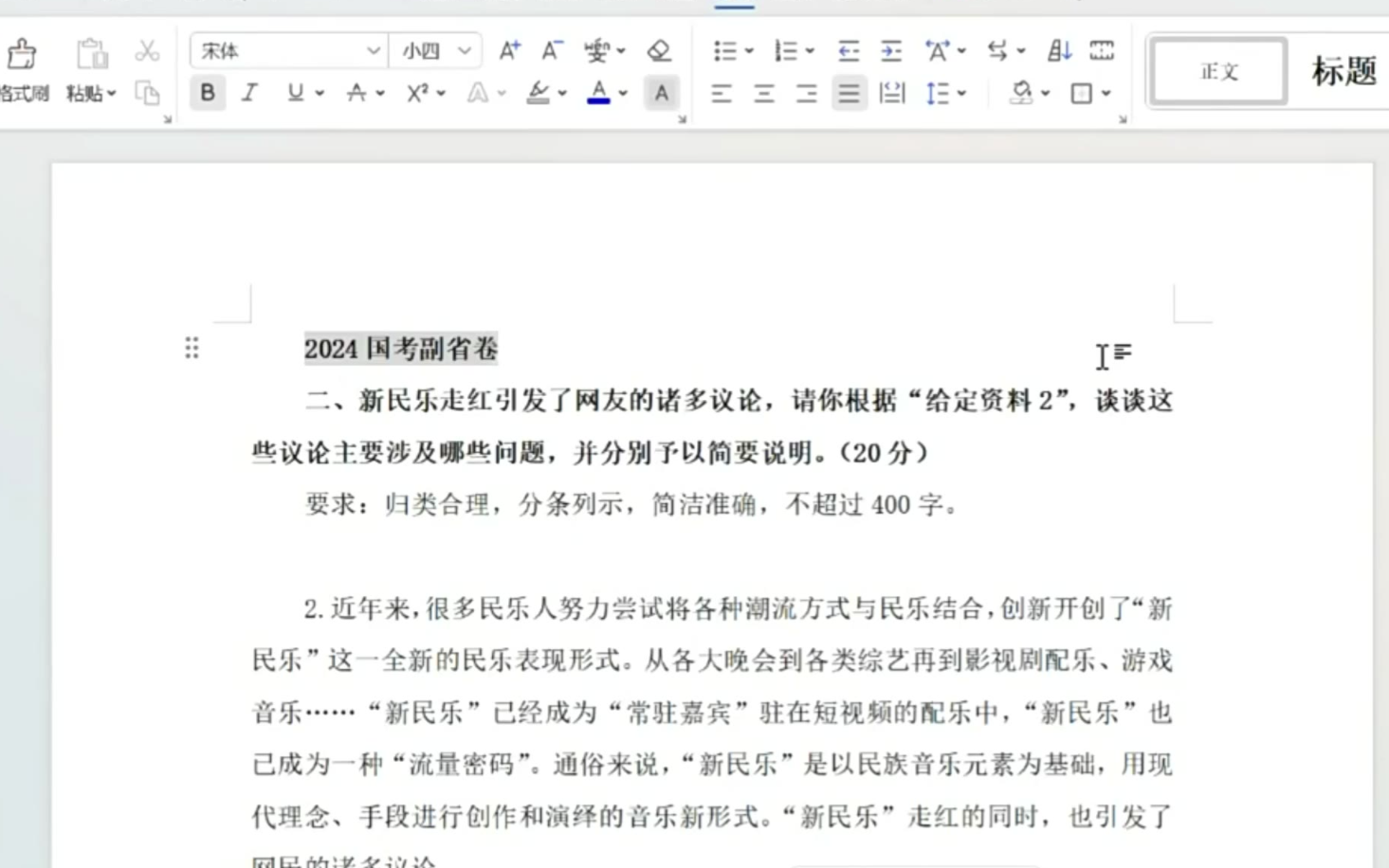Apply the 标题 heading style
This screenshot has height=868, width=1389.
pyautogui.click(x=1343, y=72)
